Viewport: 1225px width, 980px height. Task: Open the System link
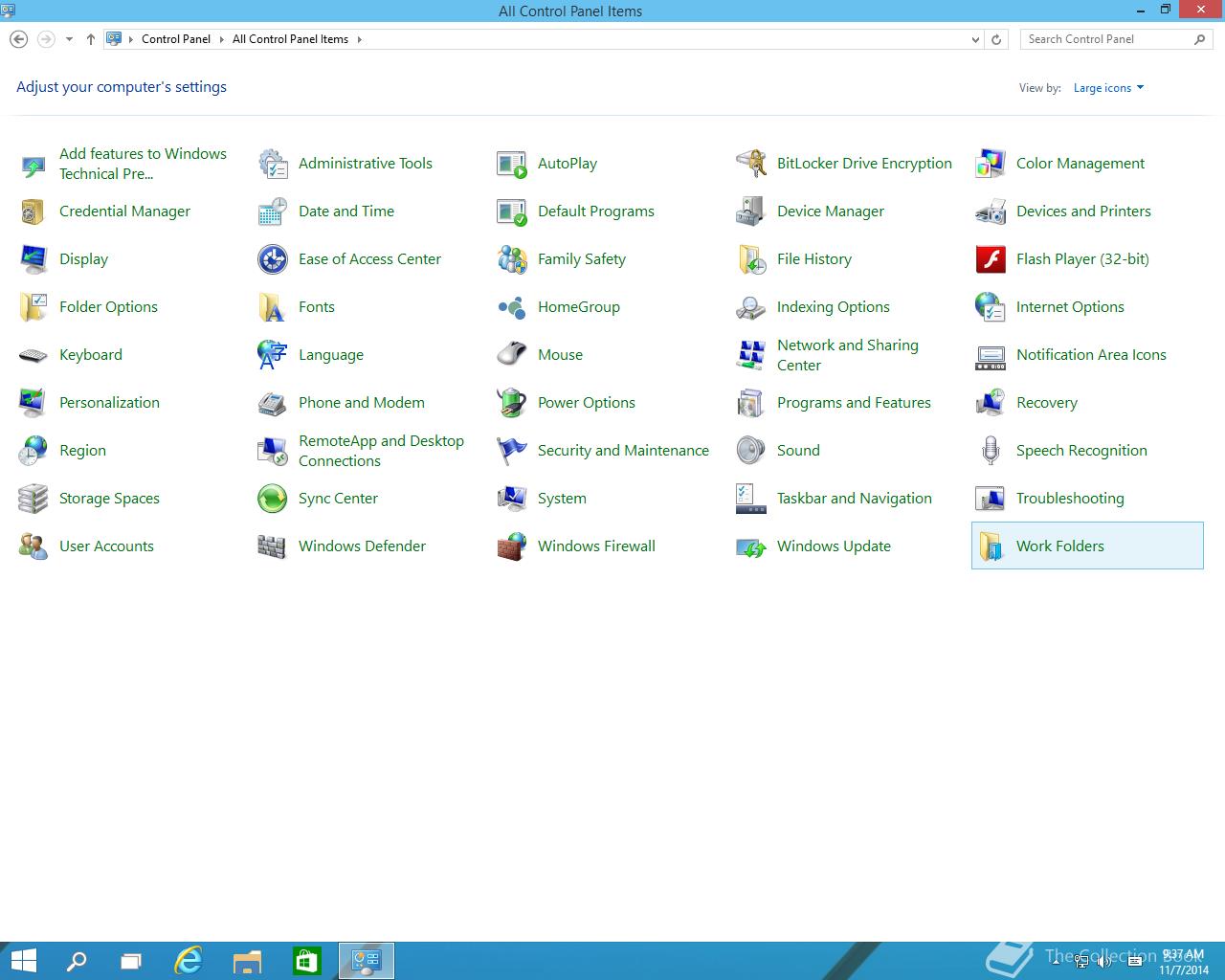click(x=562, y=499)
